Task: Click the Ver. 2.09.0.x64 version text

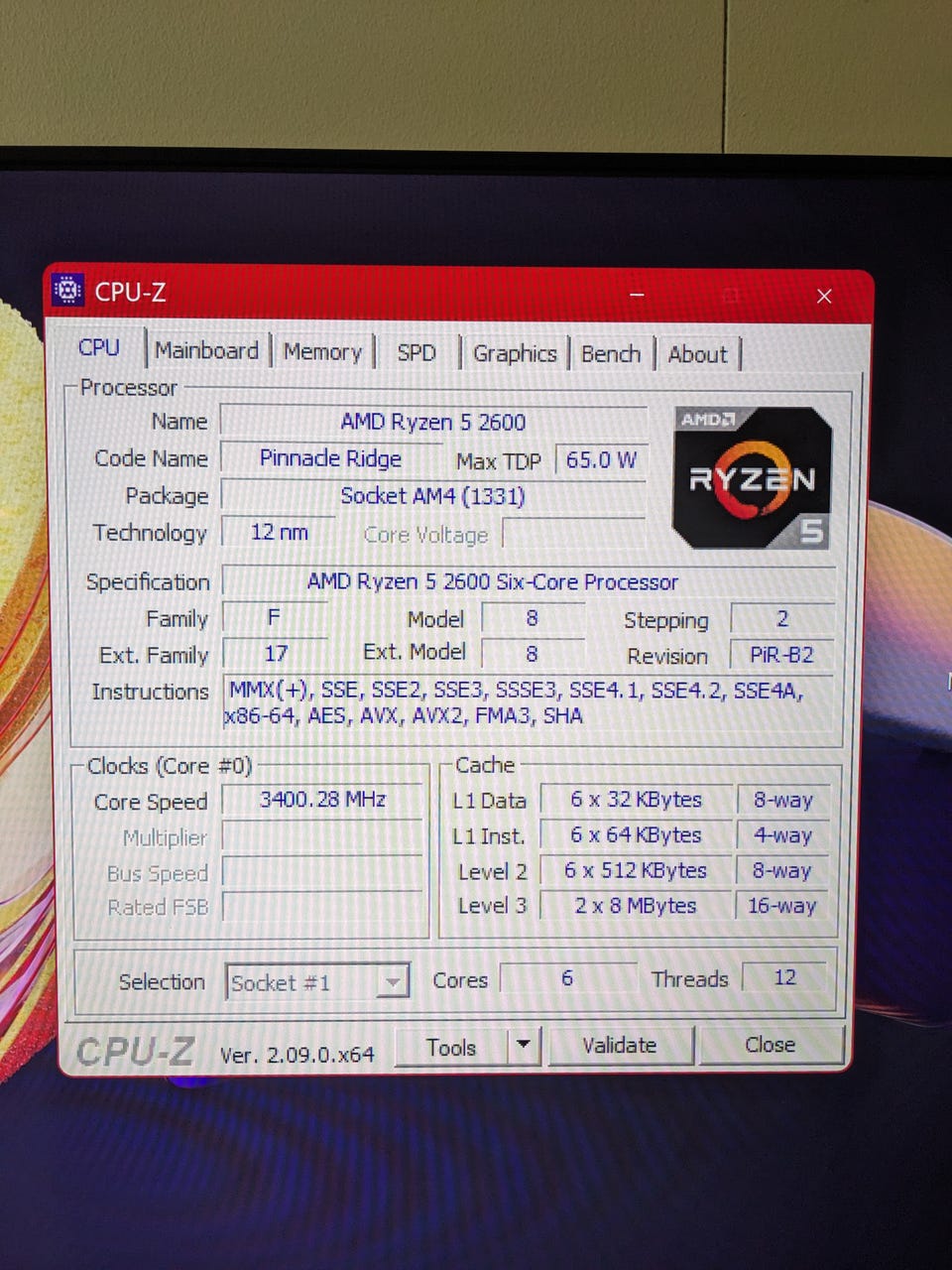Action: coord(297,1055)
